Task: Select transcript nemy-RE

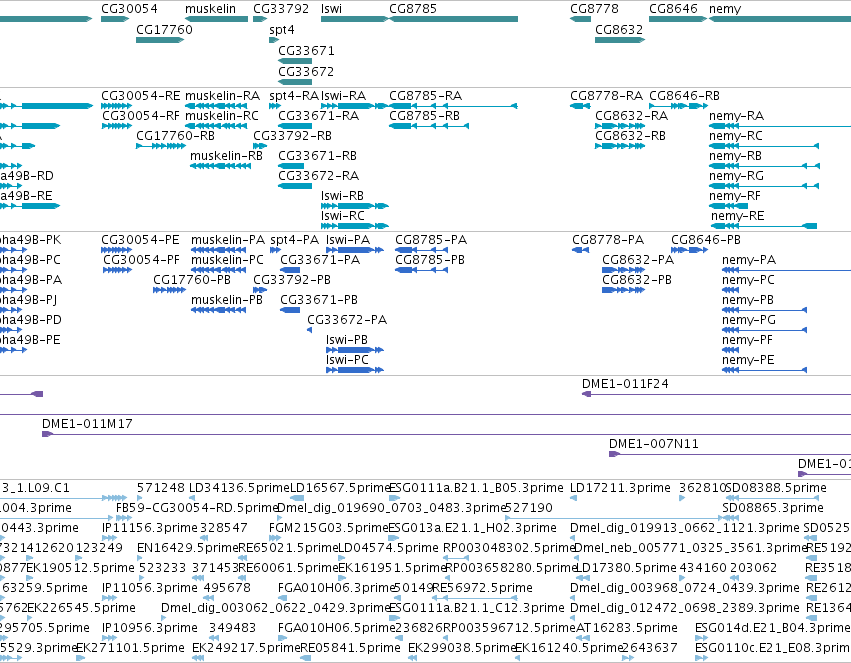Action: 737,217
